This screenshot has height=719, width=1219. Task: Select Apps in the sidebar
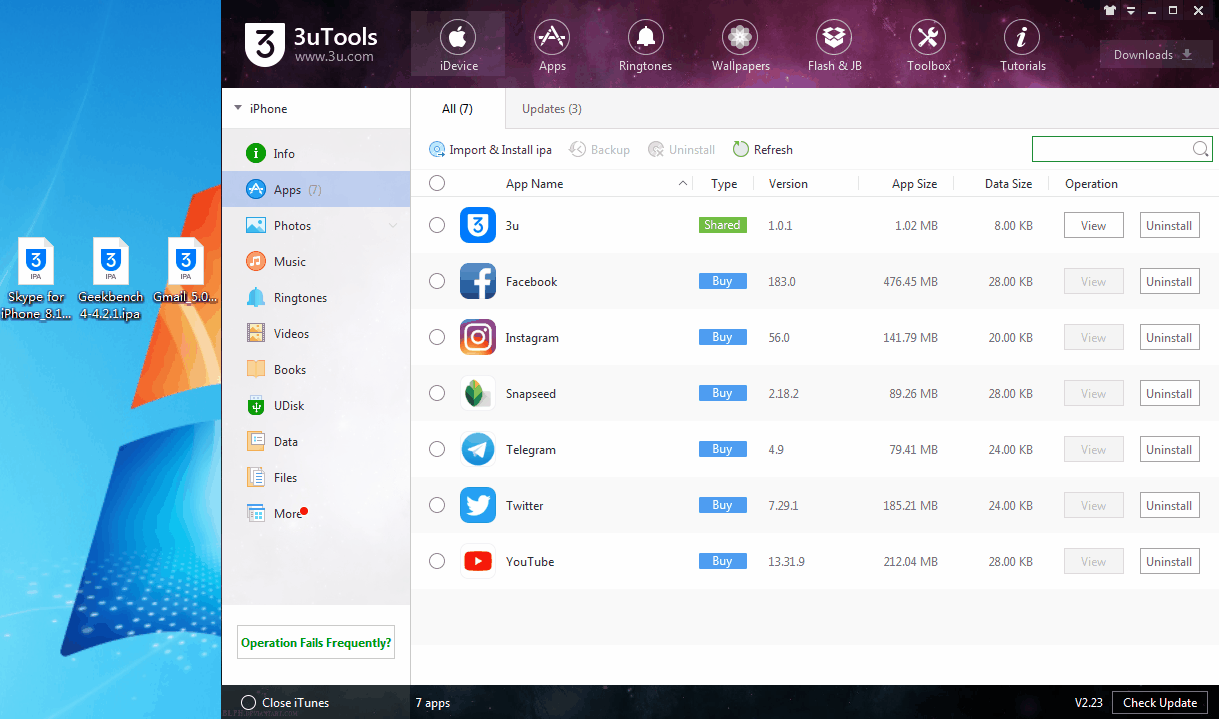316,190
